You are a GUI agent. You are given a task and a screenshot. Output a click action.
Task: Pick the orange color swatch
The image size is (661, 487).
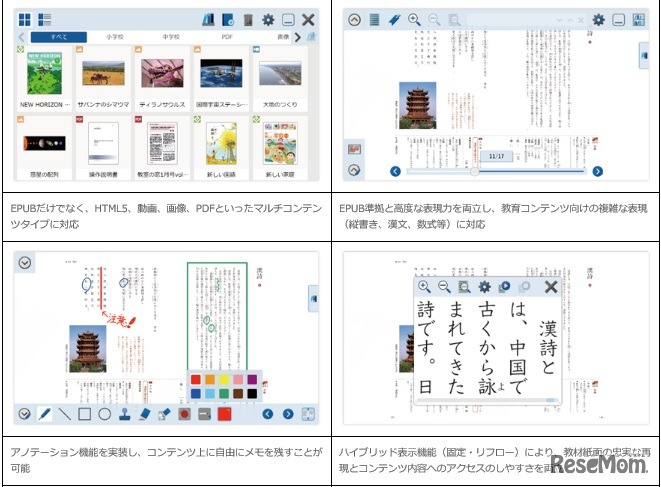(210, 379)
